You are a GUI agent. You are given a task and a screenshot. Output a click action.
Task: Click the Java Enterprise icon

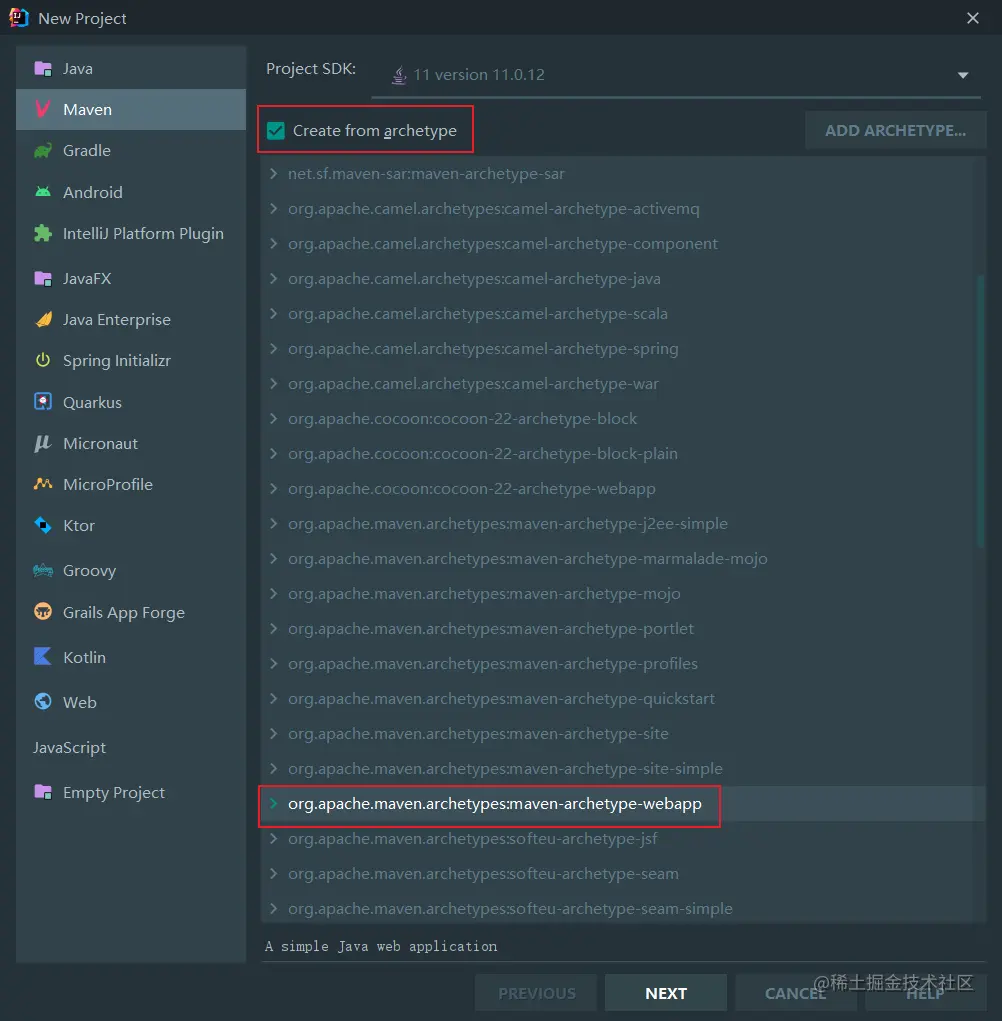[43, 319]
